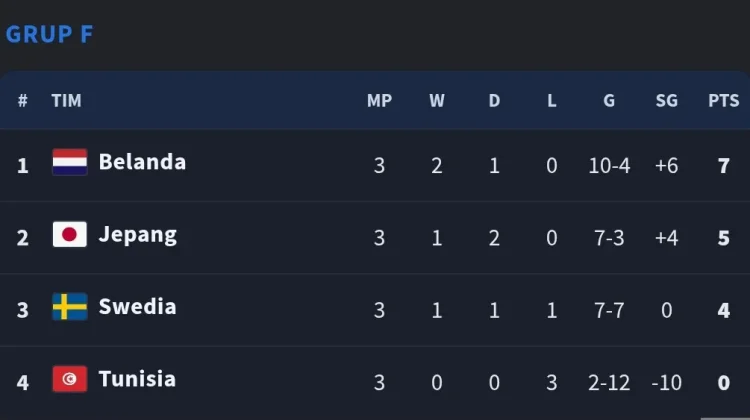Image resolution: width=750 pixels, height=420 pixels.
Task: Open the Jepang team link
Action: (138, 235)
